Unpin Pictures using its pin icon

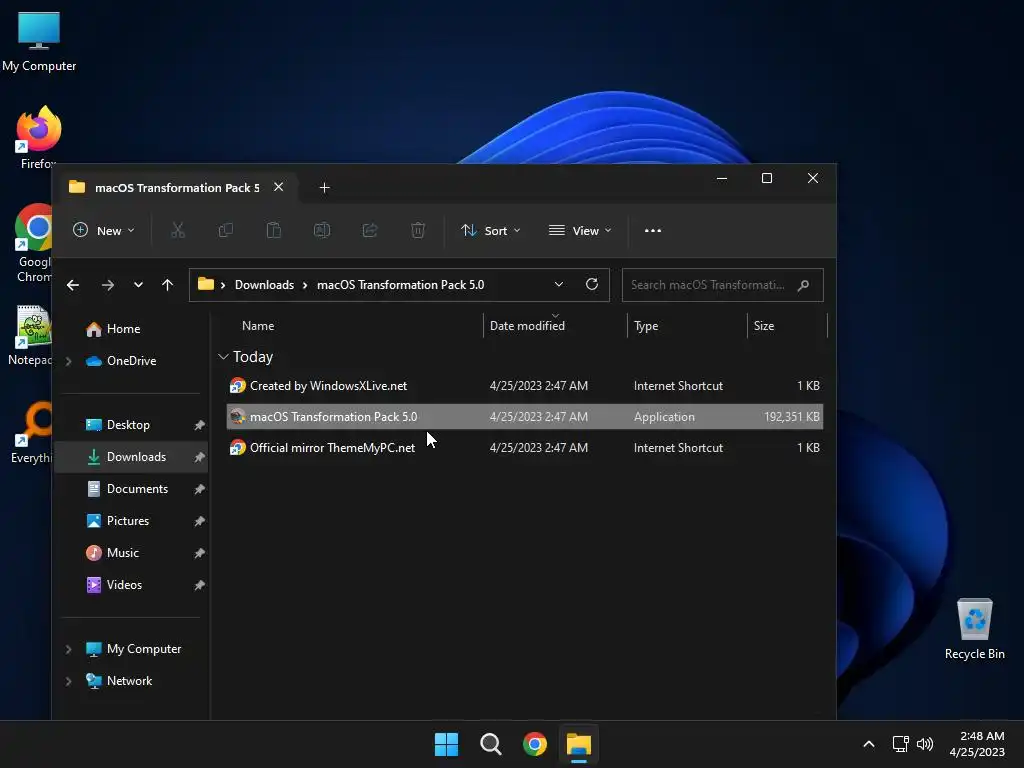(x=199, y=521)
